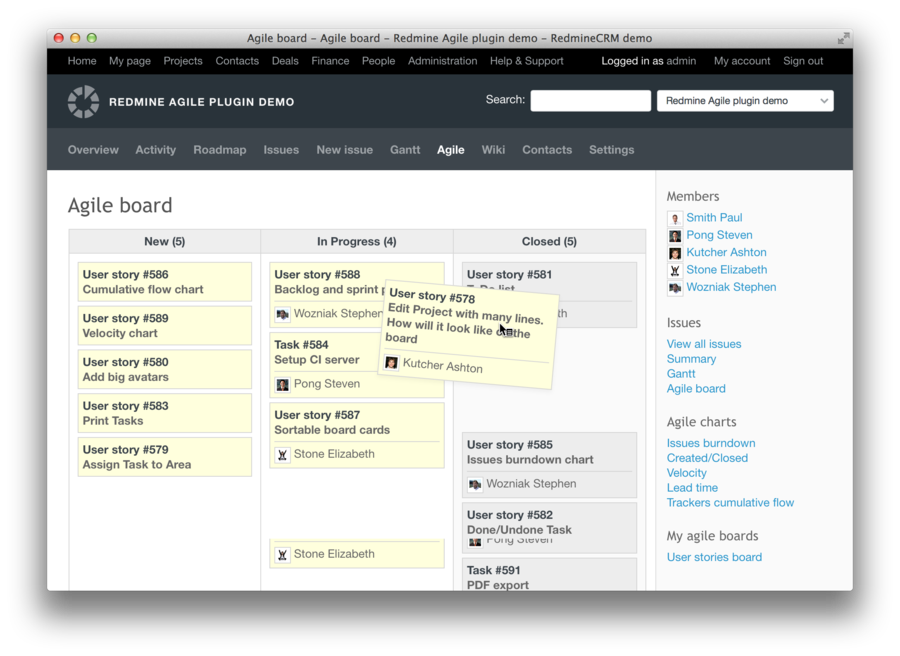Open the New issue tab
Screen dimensions: 900x656
point(344,150)
